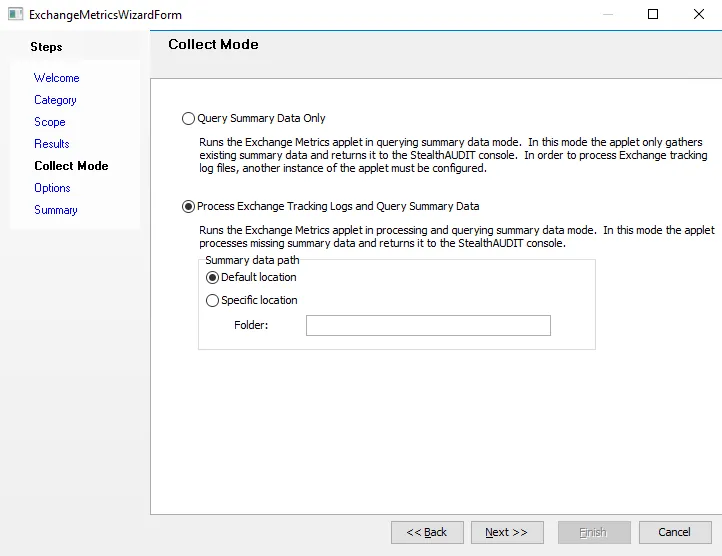The height and width of the screenshot is (556, 722).
Task: Go to the Options step
Action: coord(52,188)
